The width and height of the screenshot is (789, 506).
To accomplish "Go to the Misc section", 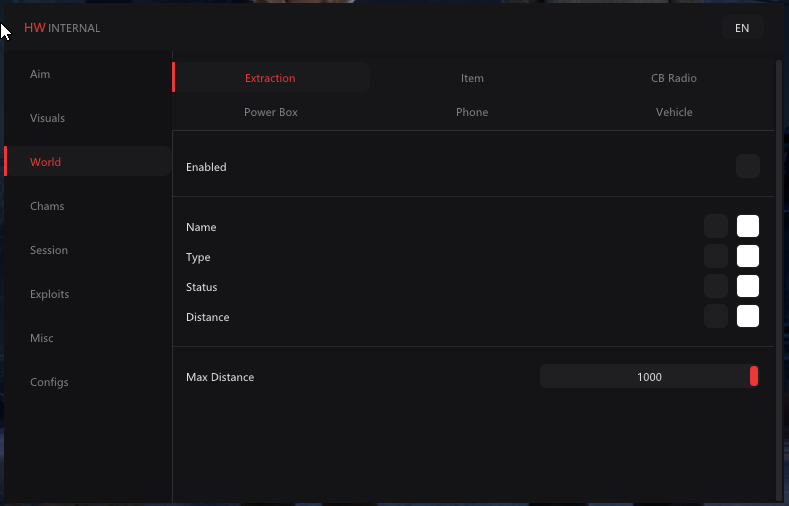I will point(88,338).
